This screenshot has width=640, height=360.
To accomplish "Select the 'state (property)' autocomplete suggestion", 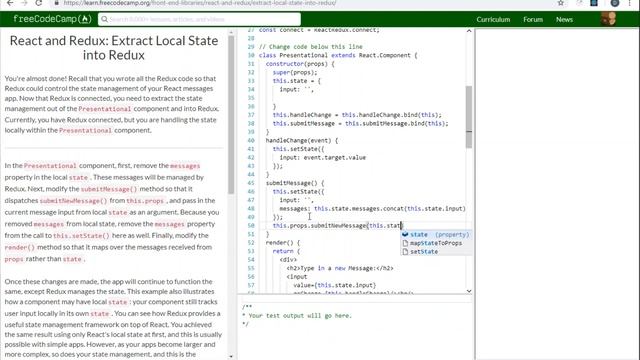I will tap(436, 235).
